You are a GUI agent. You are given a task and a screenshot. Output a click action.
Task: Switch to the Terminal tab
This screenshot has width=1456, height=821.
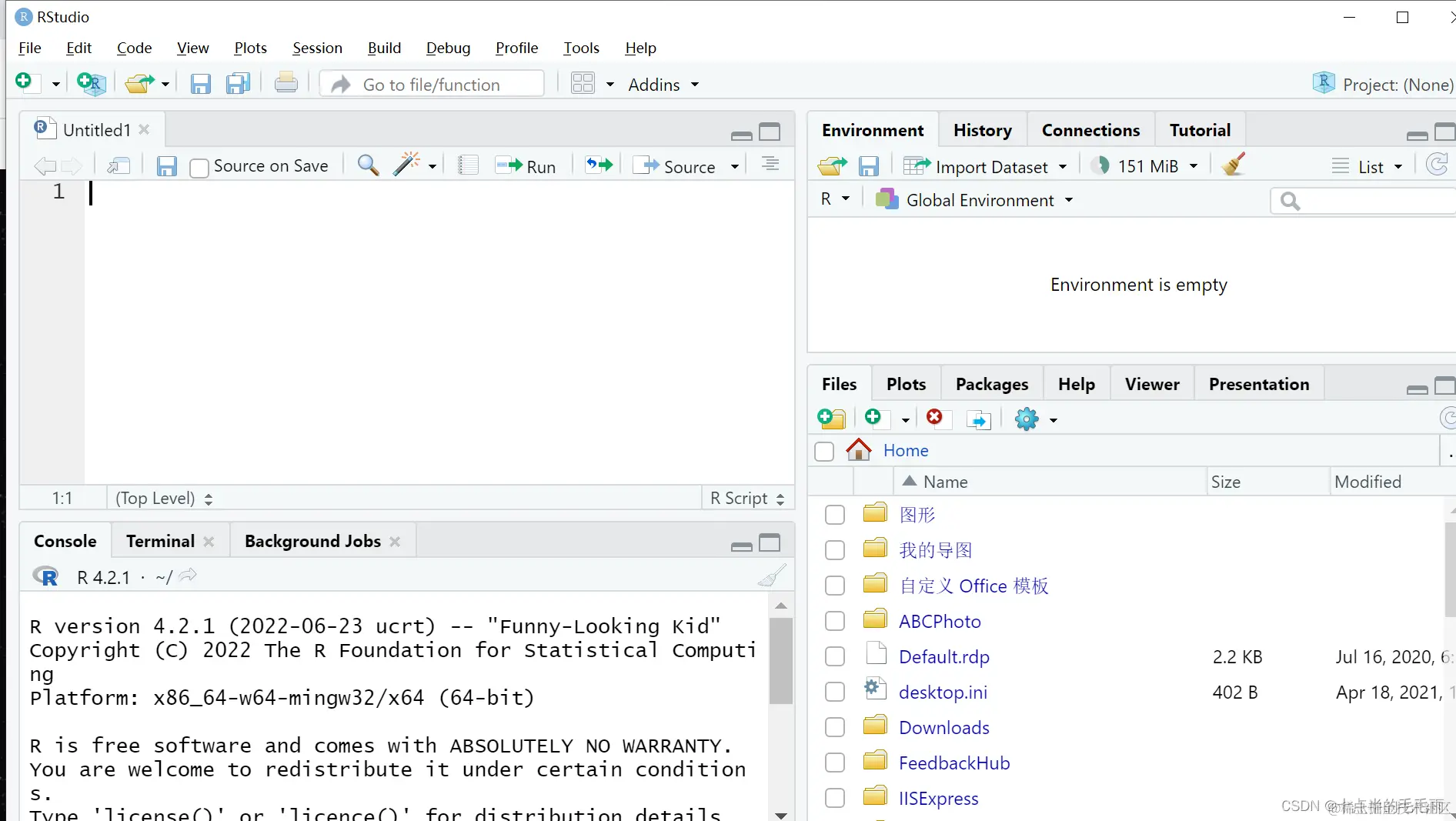pos(160,541)
